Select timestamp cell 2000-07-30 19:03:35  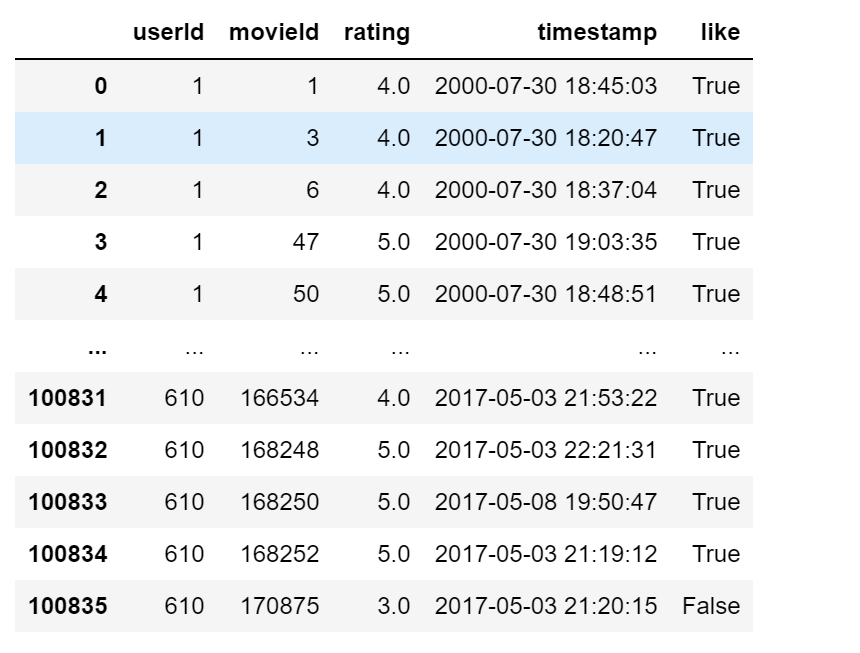[x=546, y=242]
